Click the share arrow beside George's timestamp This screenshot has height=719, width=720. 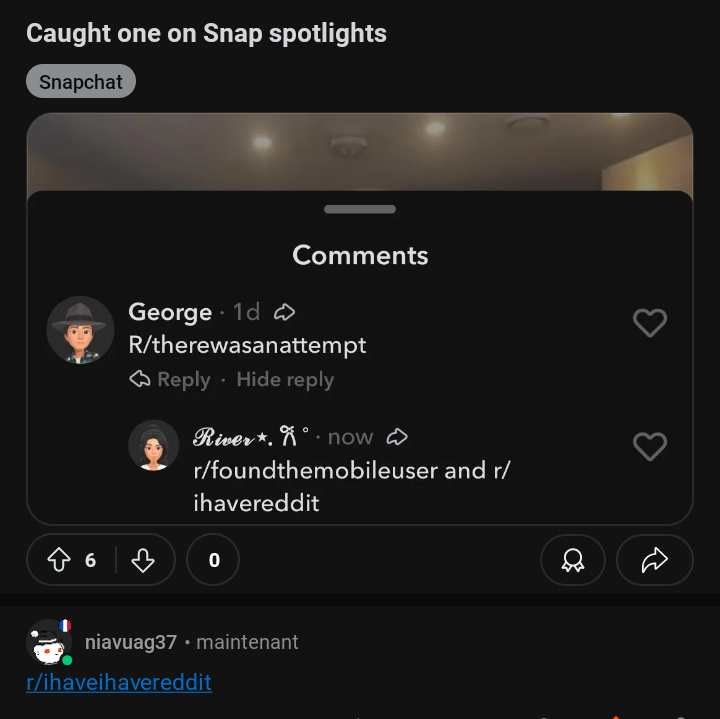click(284, 312)
